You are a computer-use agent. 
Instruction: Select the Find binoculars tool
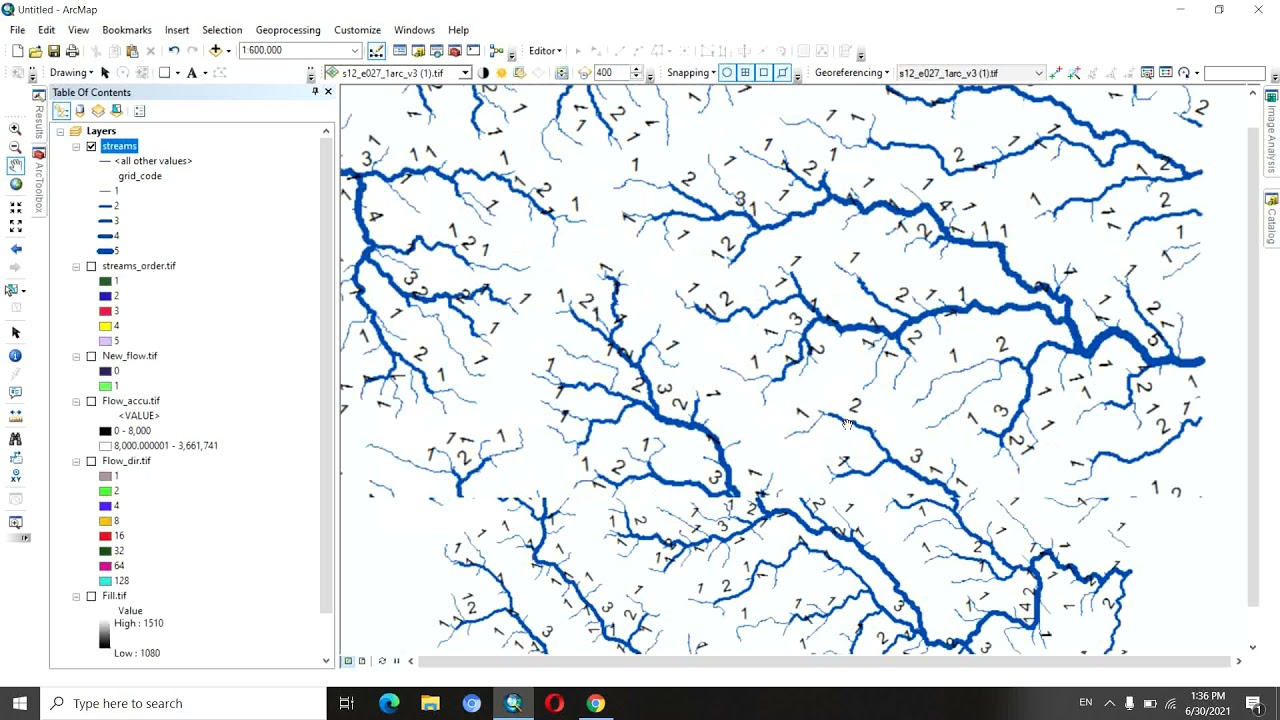tap(15, 438)
